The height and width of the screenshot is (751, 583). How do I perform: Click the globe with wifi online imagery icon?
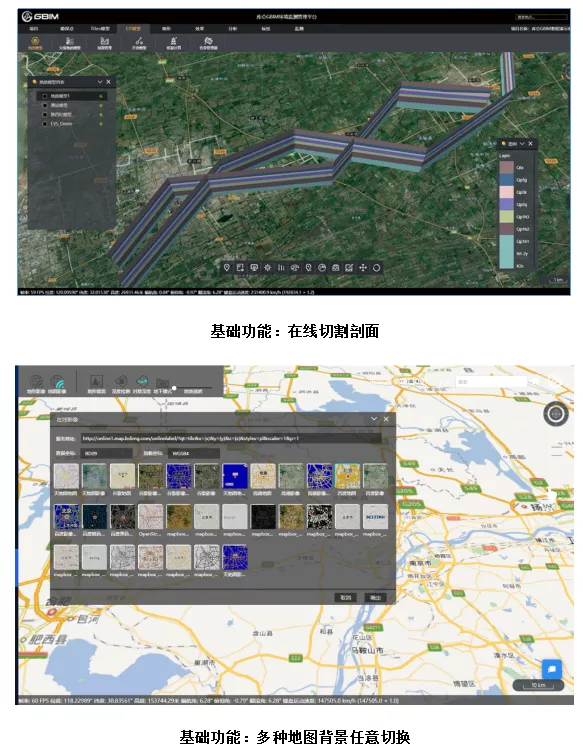[x=57, y=382]
